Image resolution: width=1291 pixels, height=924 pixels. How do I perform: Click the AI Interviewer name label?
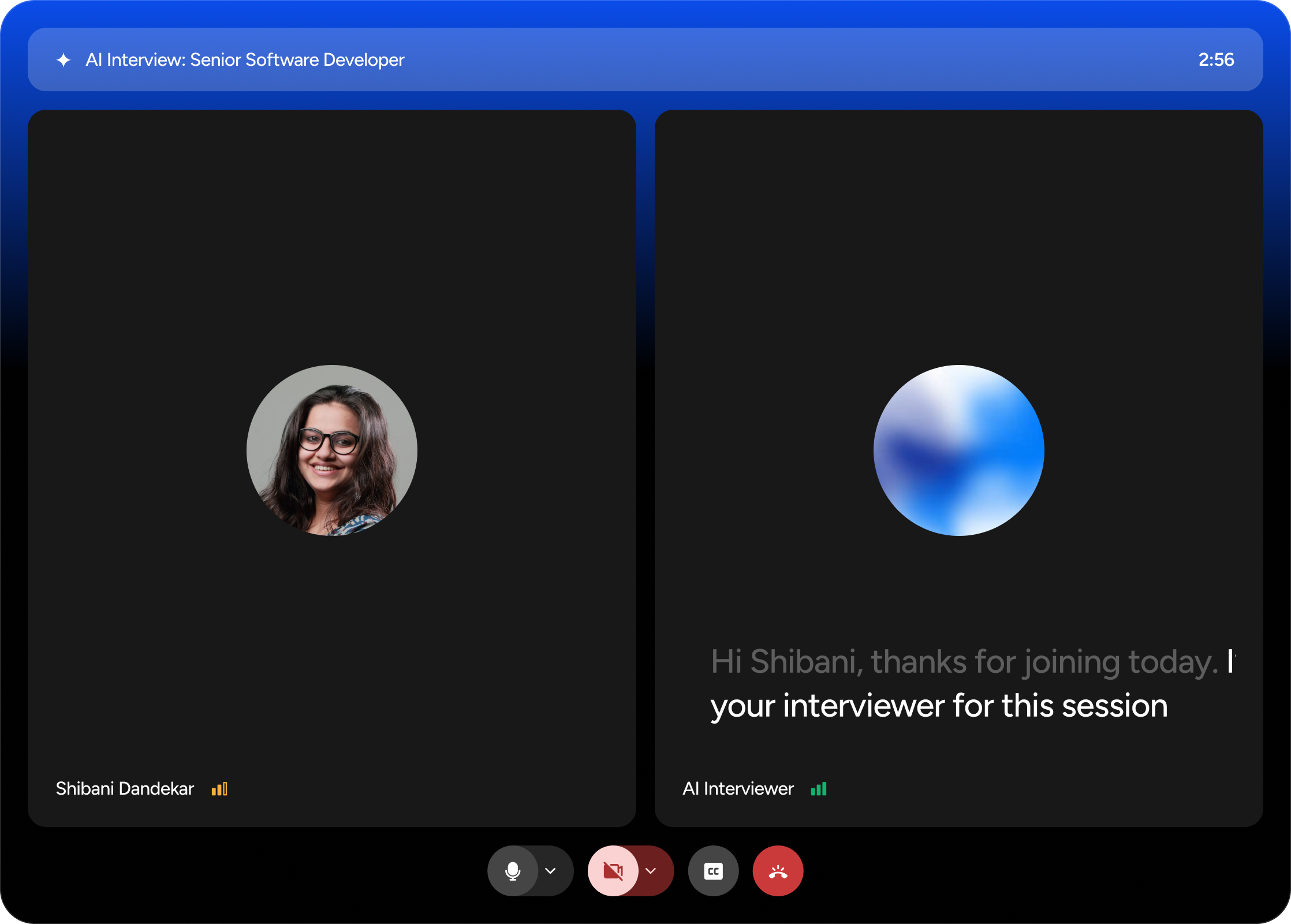point(738,788)
